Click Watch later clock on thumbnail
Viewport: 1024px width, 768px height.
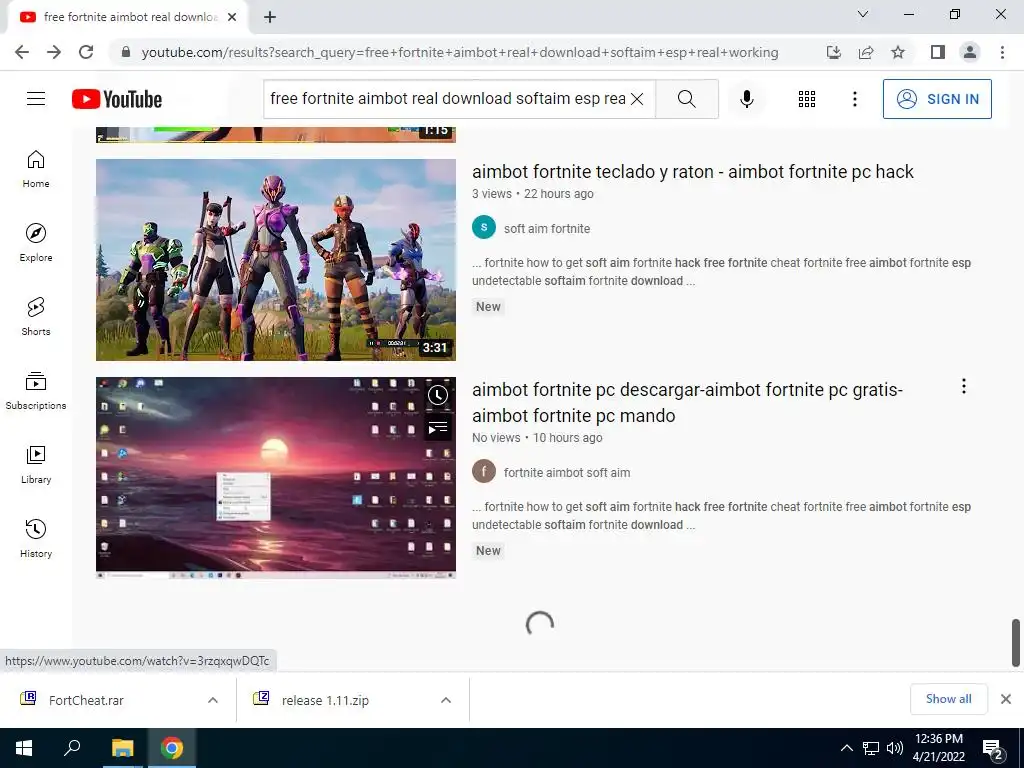pos(438,395)
